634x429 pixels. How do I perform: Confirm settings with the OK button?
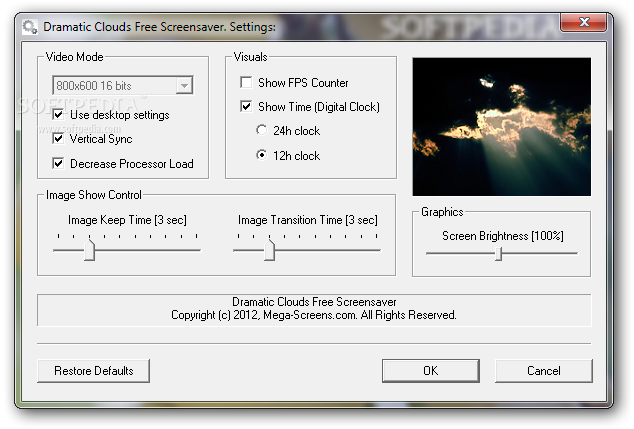pyautogui.click(x=431, y=371)
